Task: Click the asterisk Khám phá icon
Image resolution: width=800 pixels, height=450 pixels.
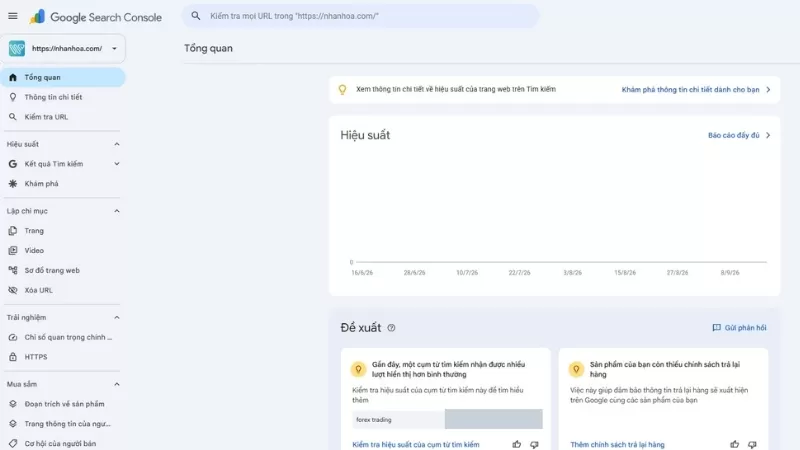Action: 13,184
